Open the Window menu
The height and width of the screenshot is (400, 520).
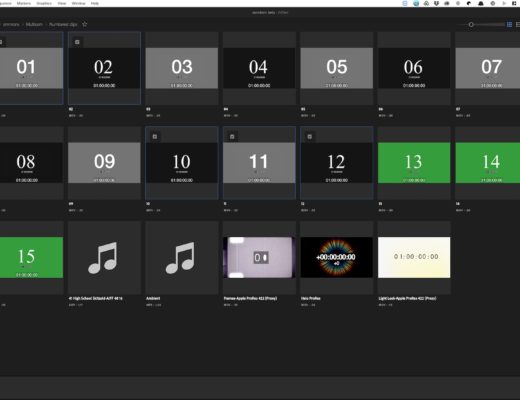coord(78,3)
